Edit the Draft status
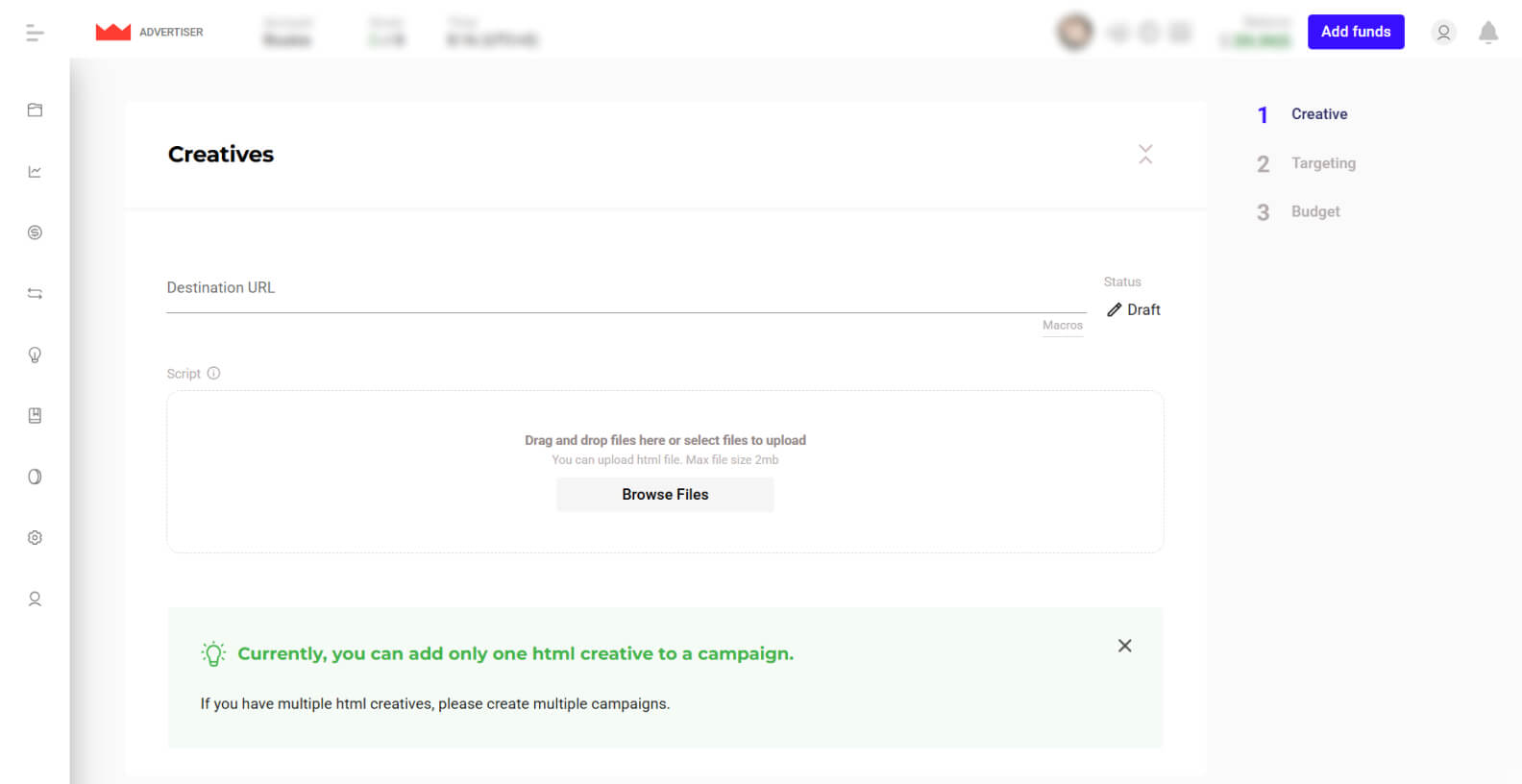 coord(1134,309)
